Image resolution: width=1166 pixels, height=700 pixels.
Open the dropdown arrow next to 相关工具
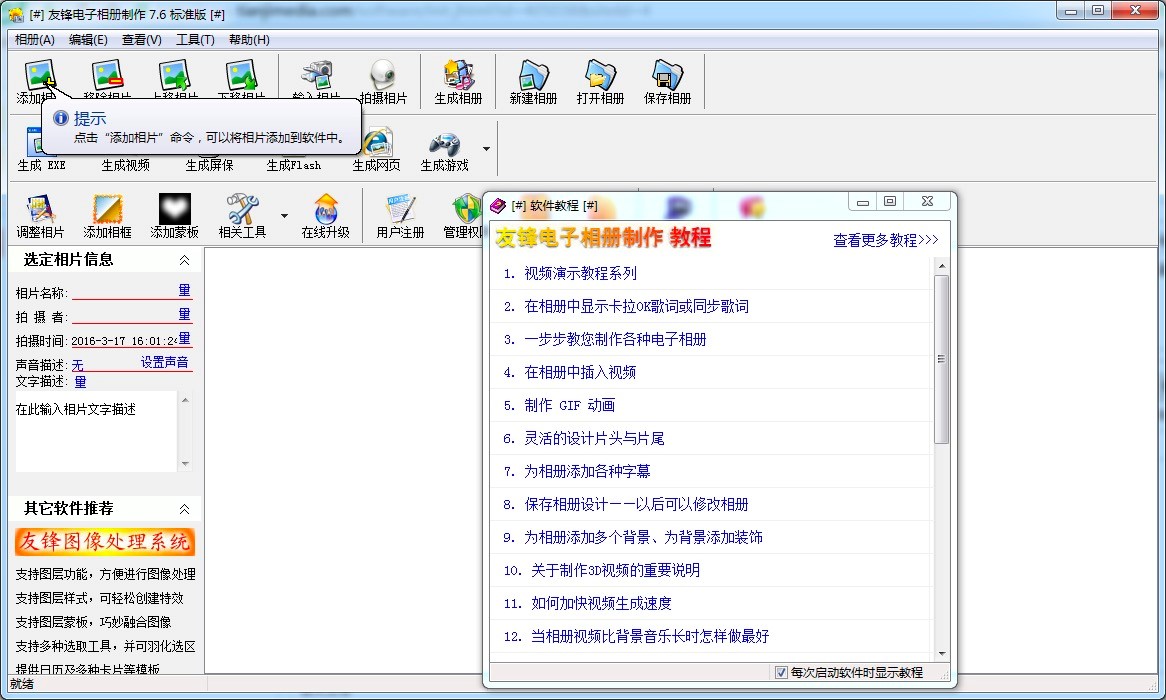click(x=284, y=216)
